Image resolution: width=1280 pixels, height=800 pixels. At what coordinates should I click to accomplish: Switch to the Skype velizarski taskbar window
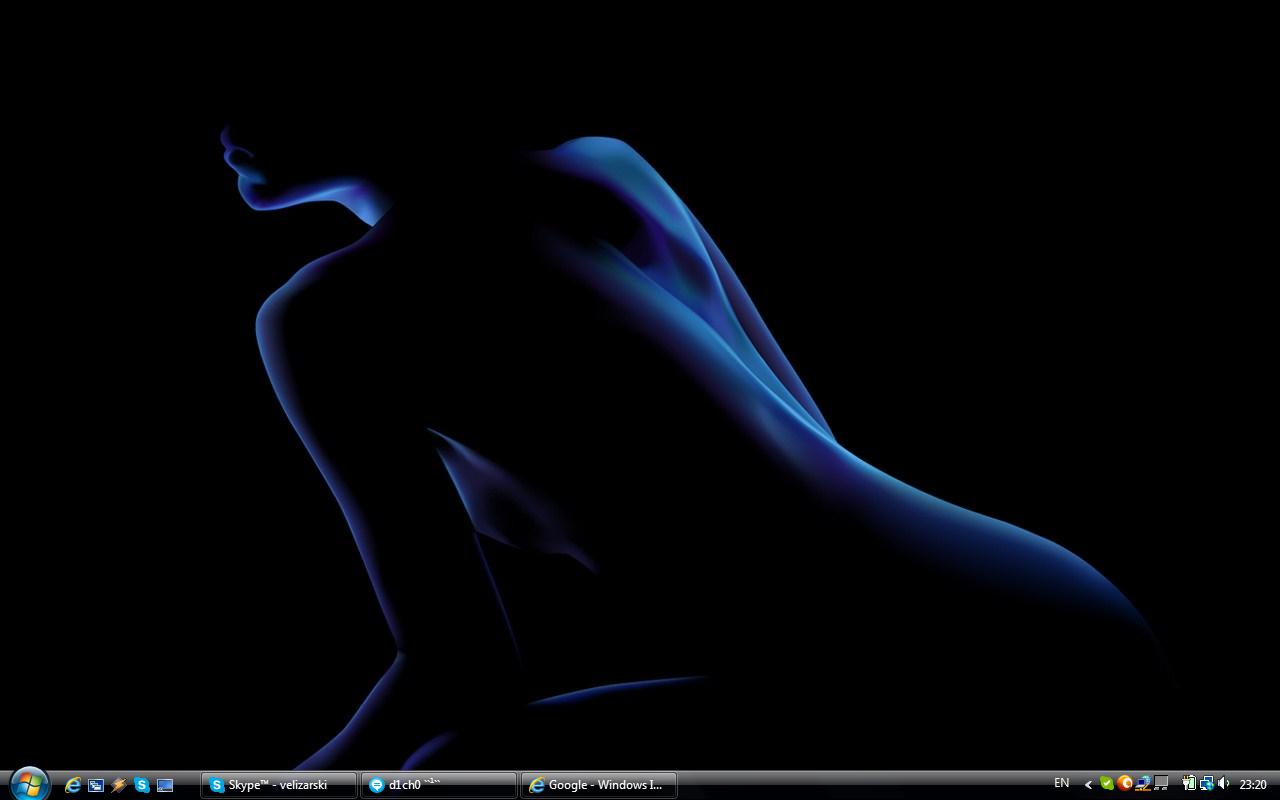point(278,785)
